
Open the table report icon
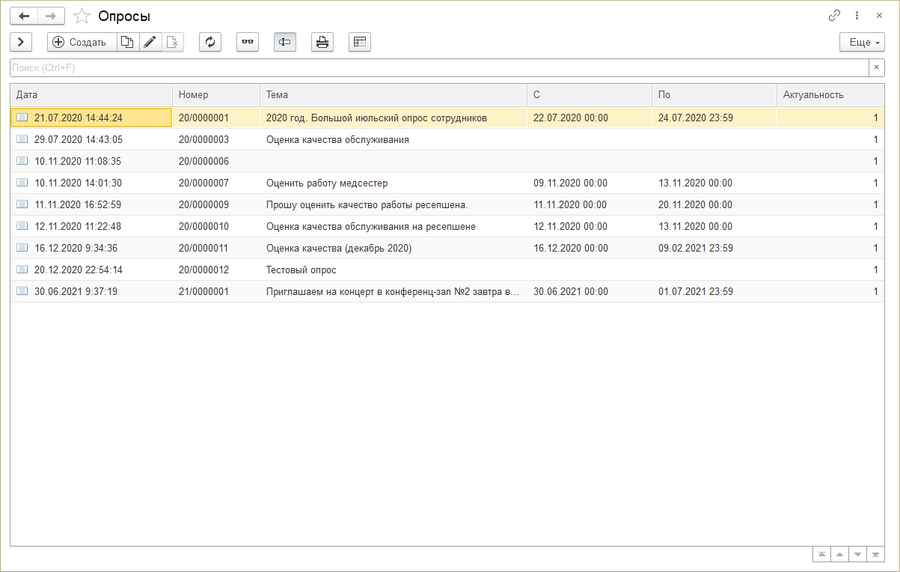360,42
